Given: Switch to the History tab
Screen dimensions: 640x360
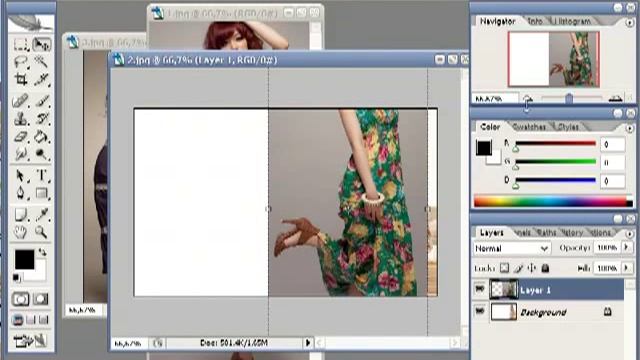Looking at the screenshot, I should (x=572, y=233).
